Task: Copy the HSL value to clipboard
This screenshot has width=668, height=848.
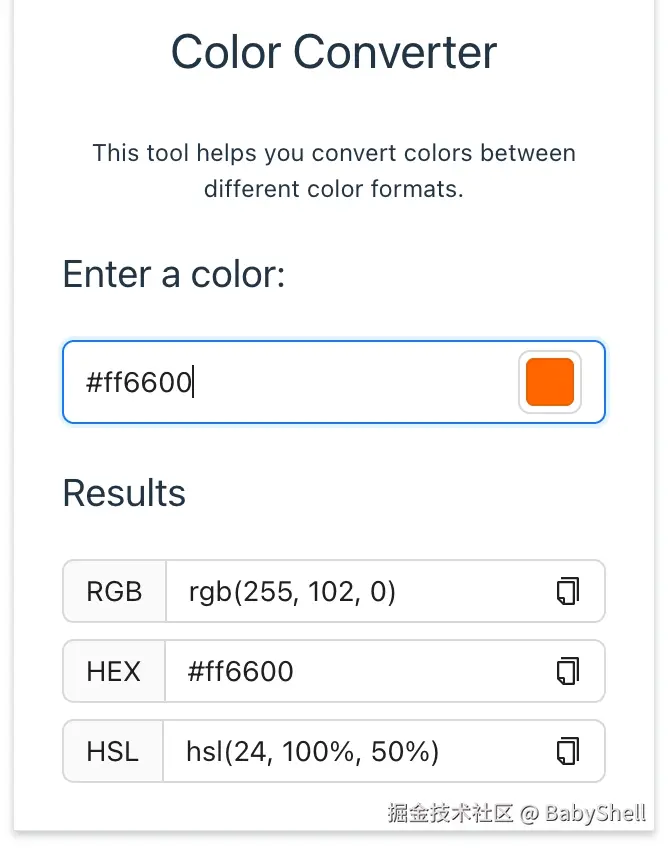Action: 567,751
